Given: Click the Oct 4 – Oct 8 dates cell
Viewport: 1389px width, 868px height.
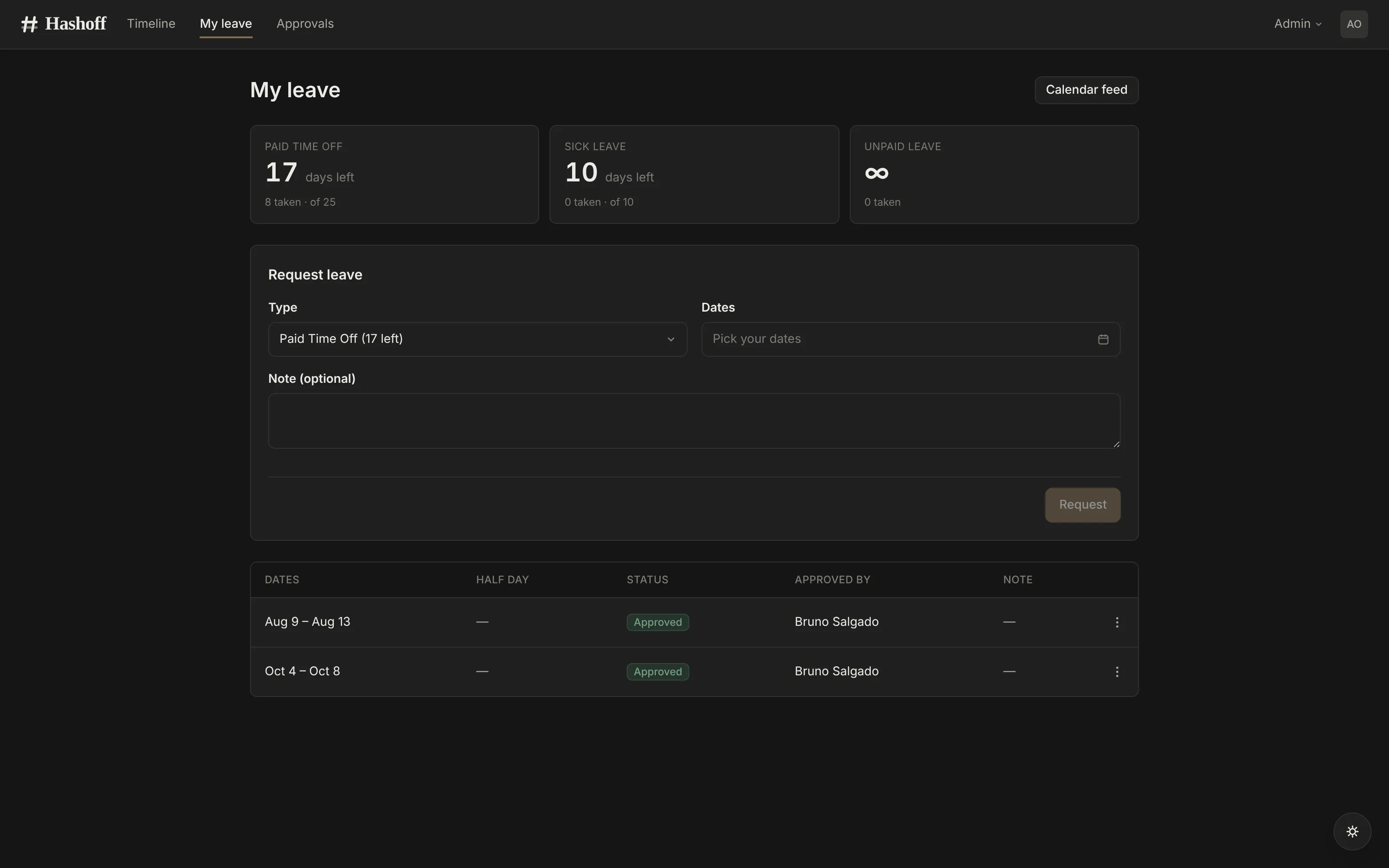Looking at the screenshot, I should tap(302, 671).
